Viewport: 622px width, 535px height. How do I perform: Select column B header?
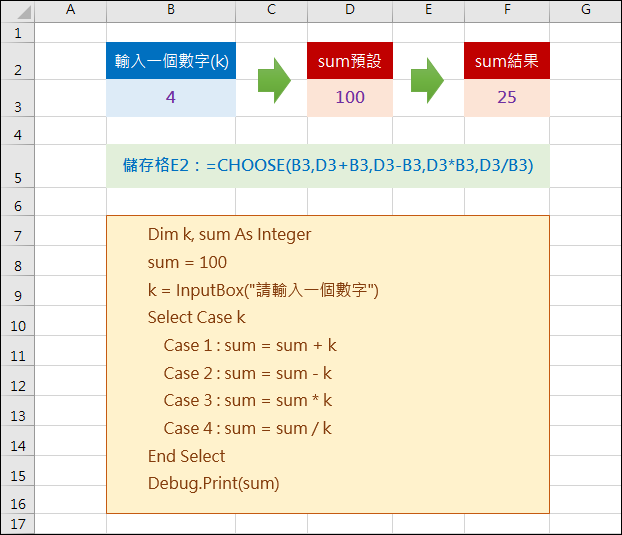click(x=171, y=11)
